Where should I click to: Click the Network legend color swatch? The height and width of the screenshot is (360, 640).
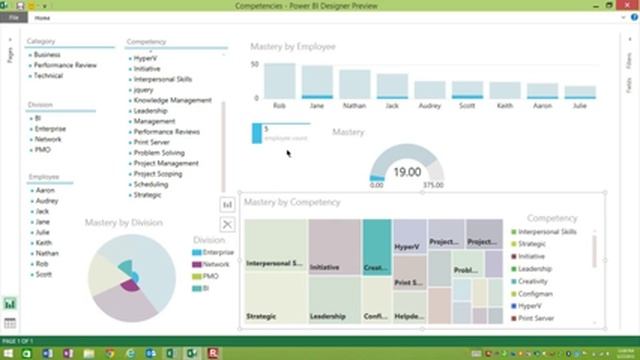[x=197, y=264]
